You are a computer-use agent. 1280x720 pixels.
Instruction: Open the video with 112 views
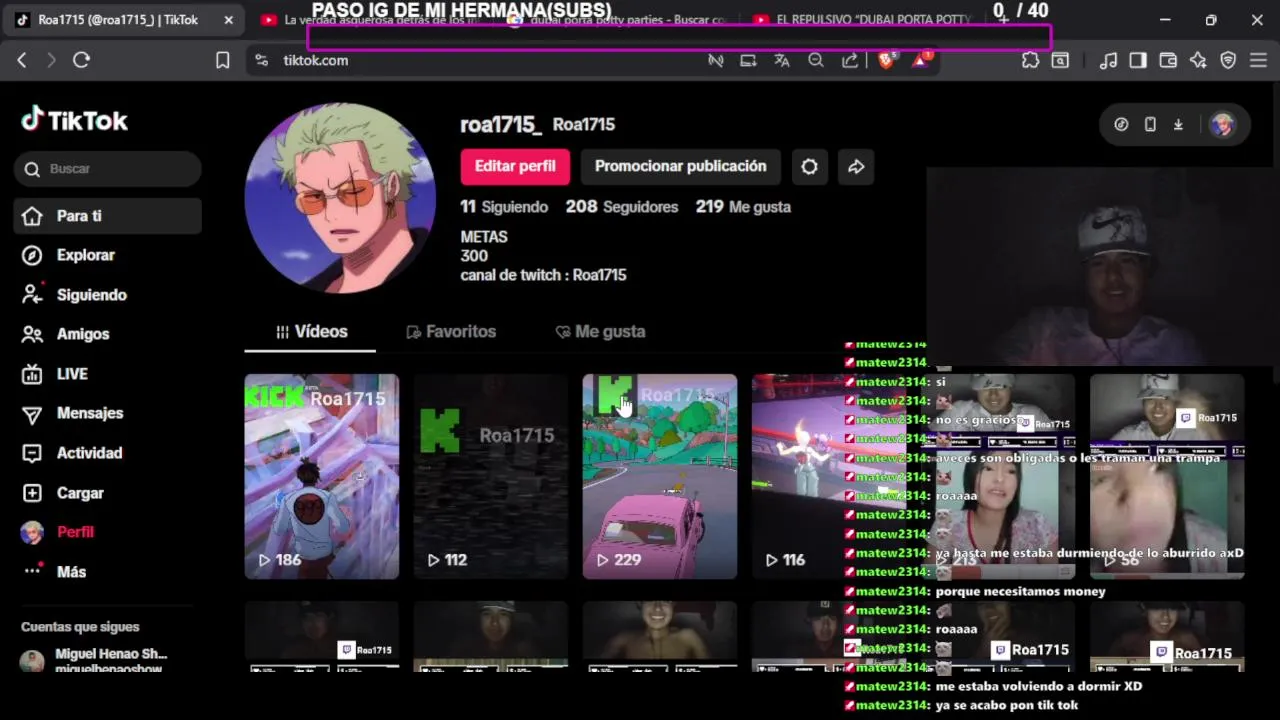[x=491, y=476]
